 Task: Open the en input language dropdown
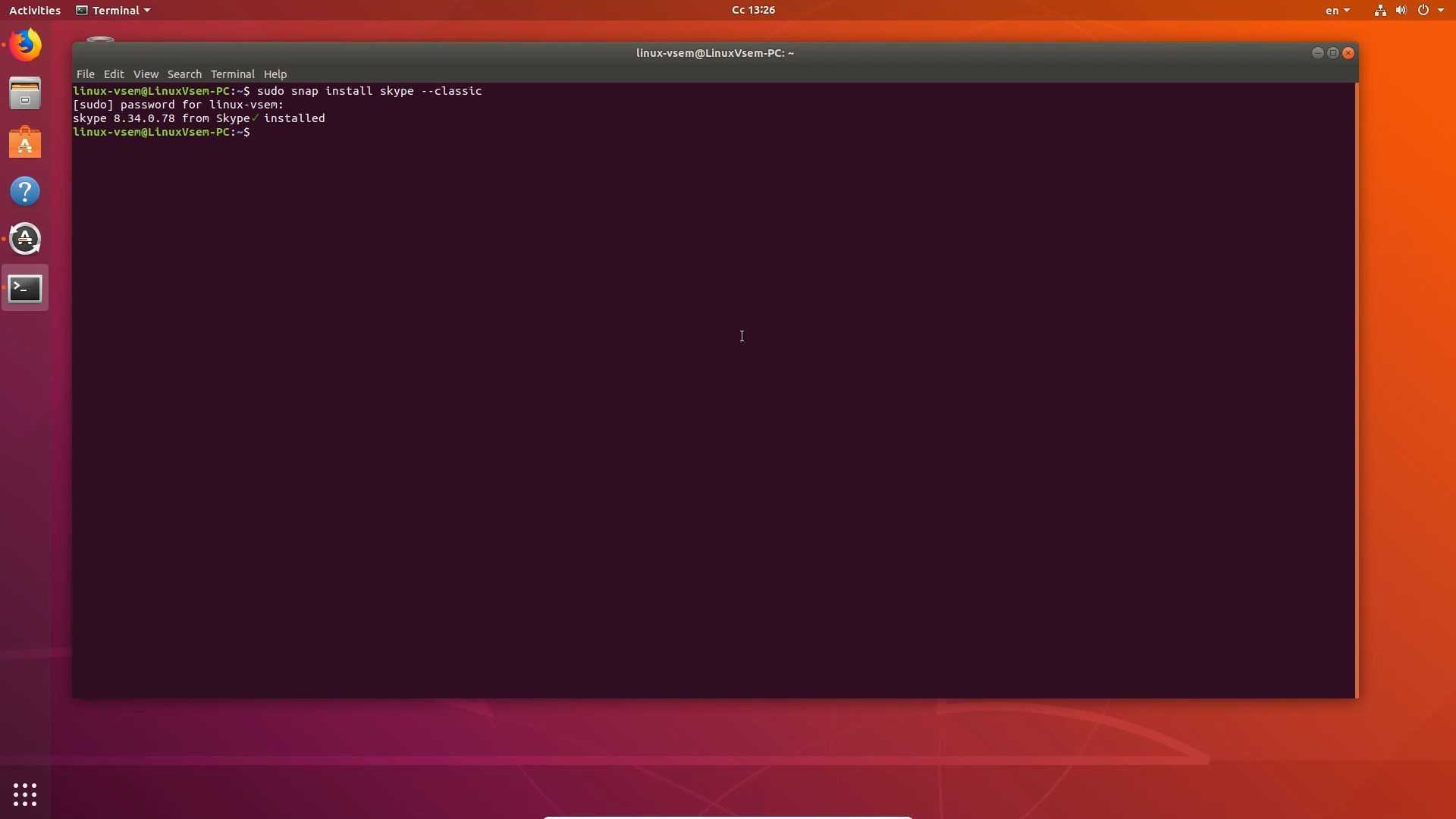pos(1338,11)
